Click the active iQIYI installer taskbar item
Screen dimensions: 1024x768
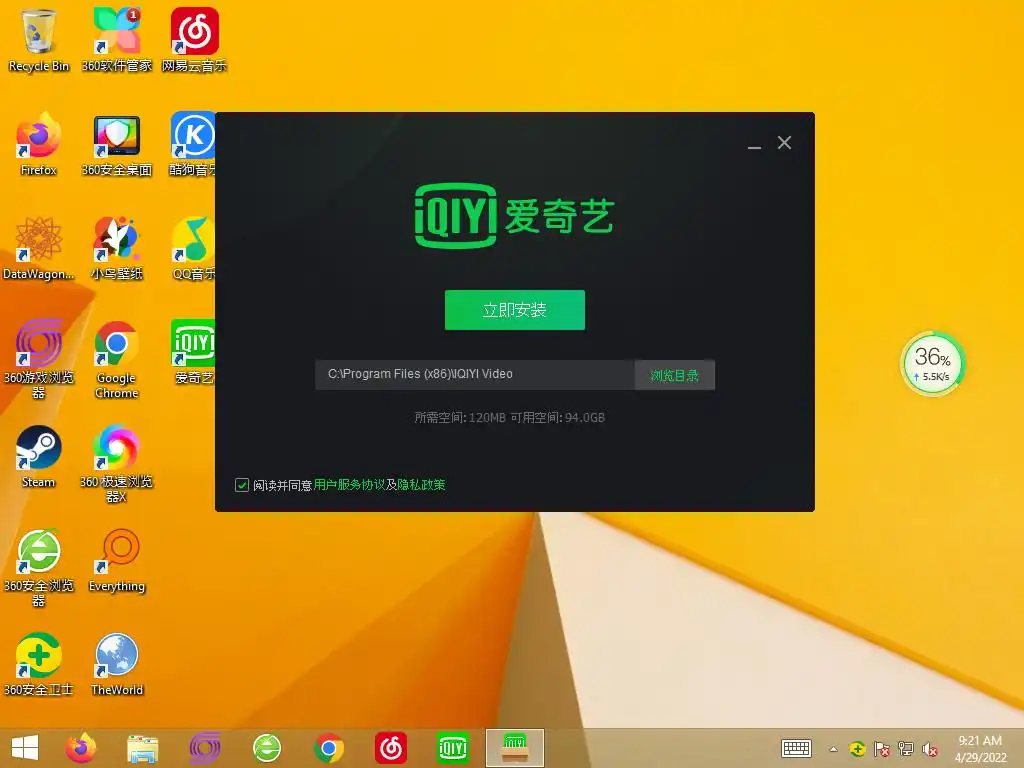(515, 748)
